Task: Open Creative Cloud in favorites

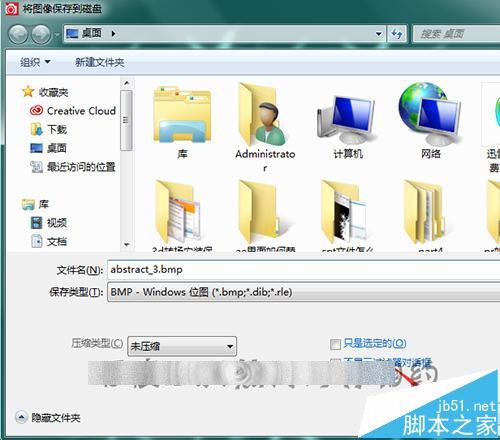Action: pos(81,111)
